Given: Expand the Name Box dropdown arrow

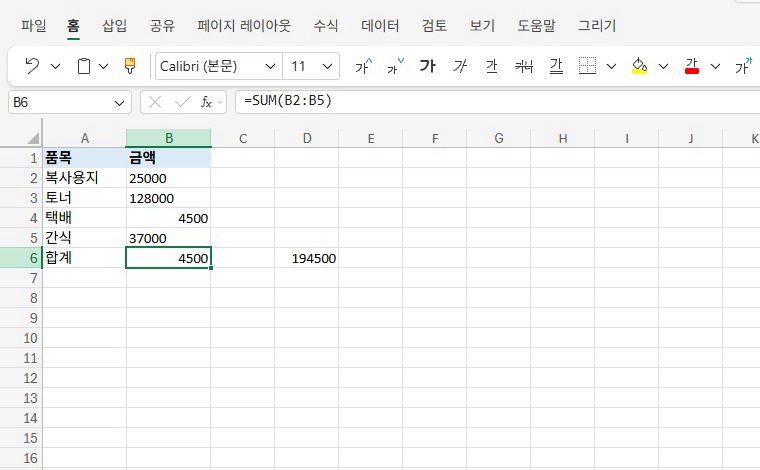Looking at the screenshot, I should coord(119,103).
